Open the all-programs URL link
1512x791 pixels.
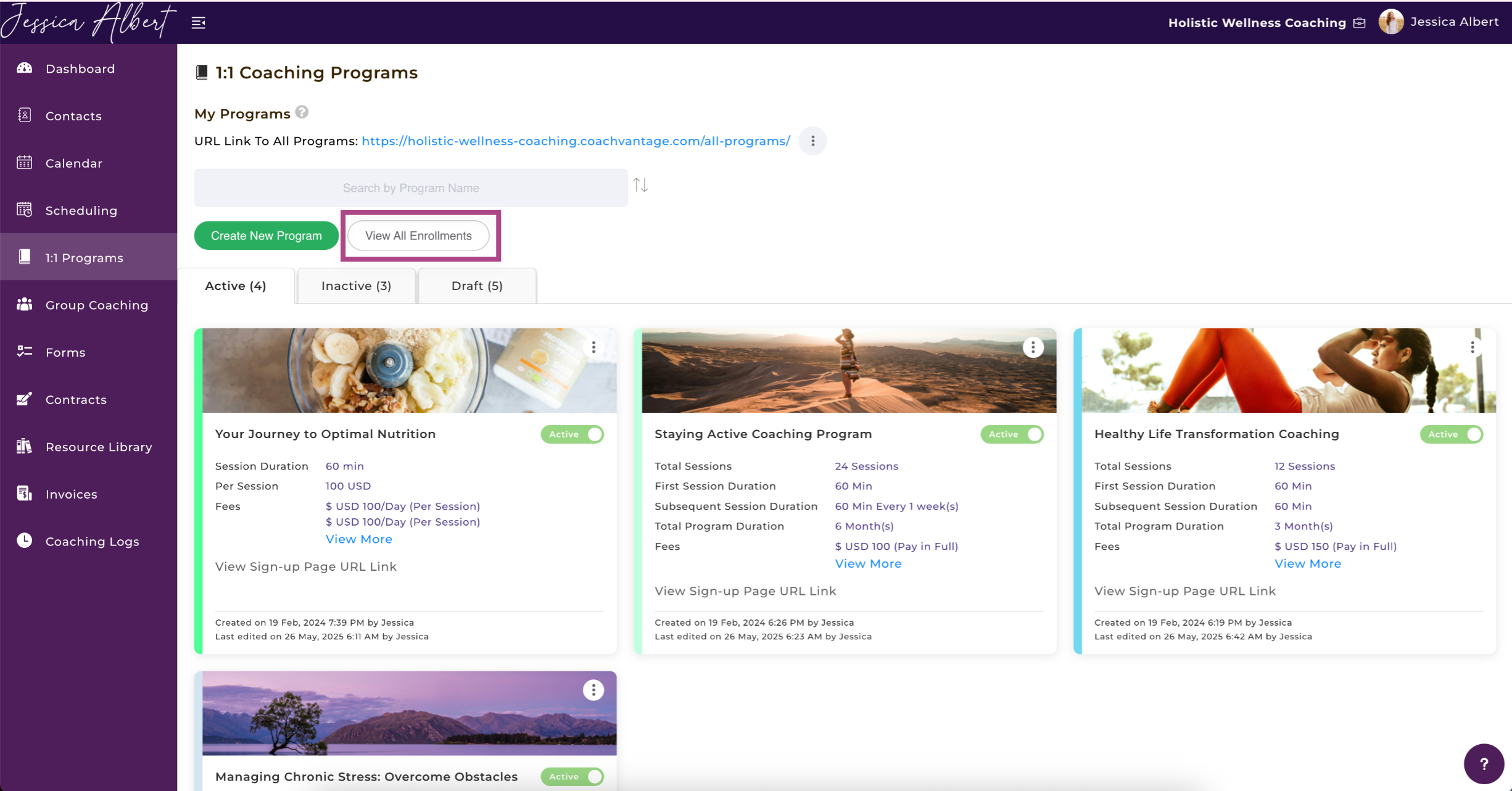[576, 141]
